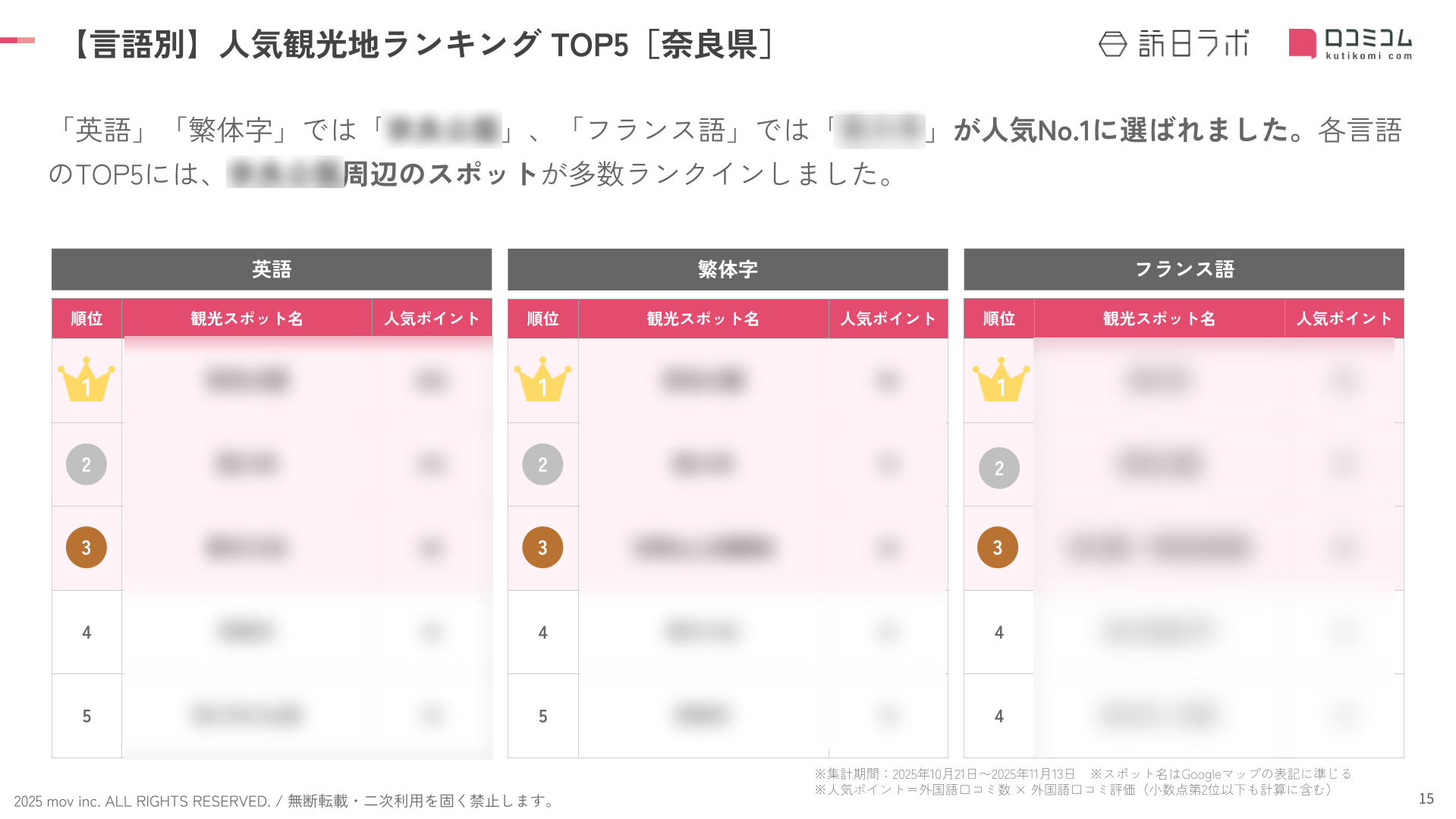1456x819 pixels.
Task: Click silver rank 2 badge in フランス語 table
Action: pyautogui.click(x=999, y=468)
